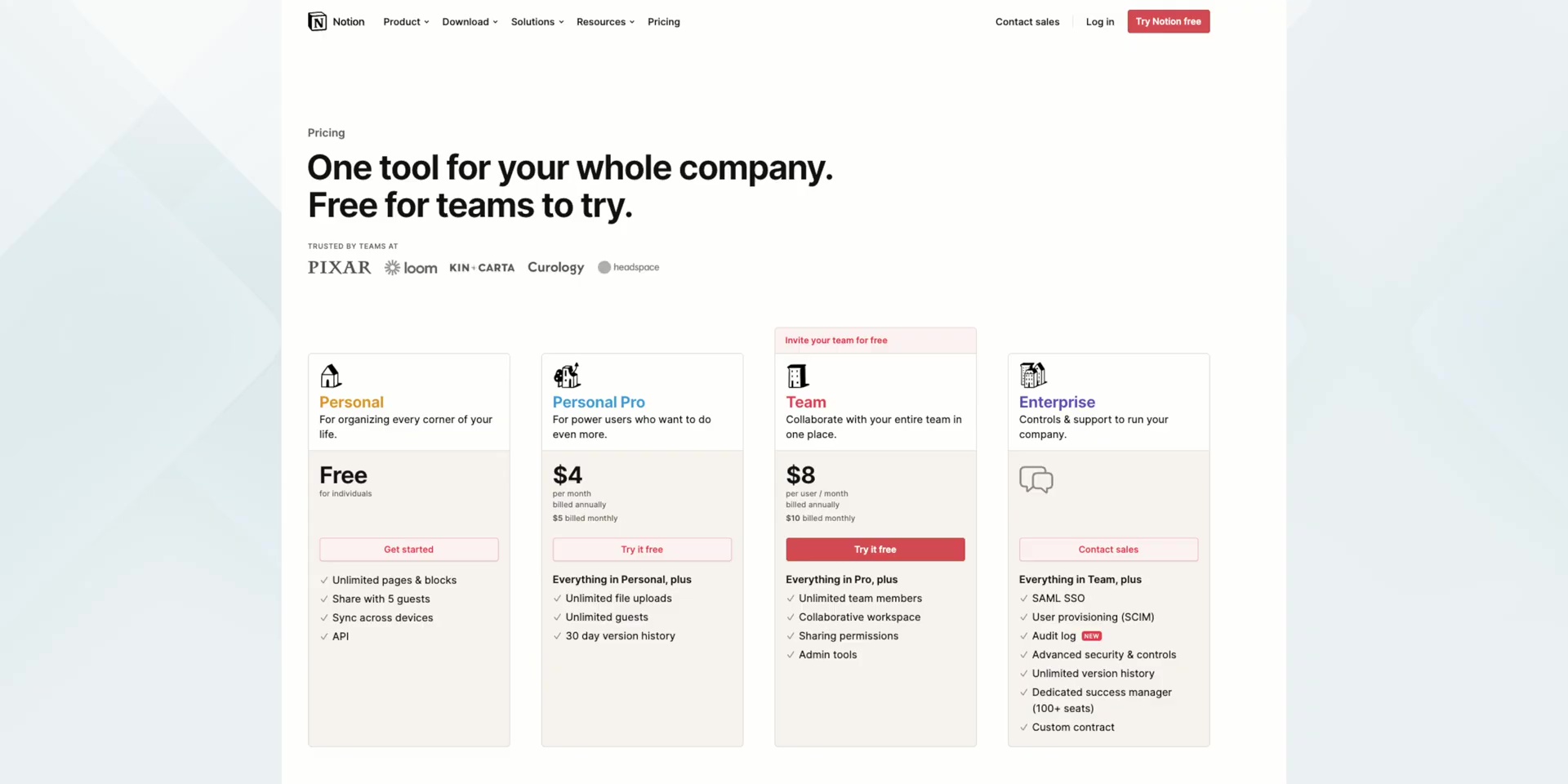Expand the Resources menu
This screenshot has width=1568, height=784.
point(605,22)
